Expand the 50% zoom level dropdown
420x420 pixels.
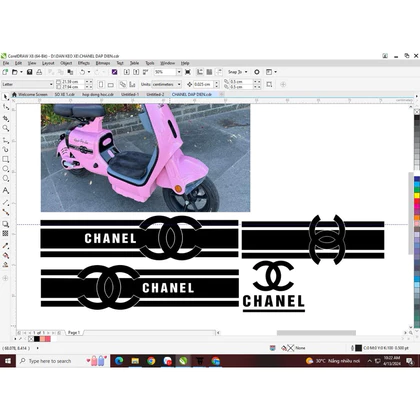pyautogui.click(x=179, y=72)
